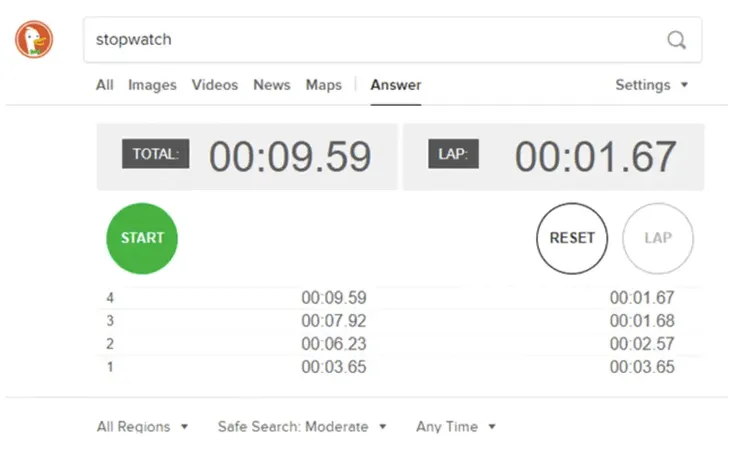Click the magnifying glass search icon
This screenshot has width=740, height=456.
coord(676,40)
